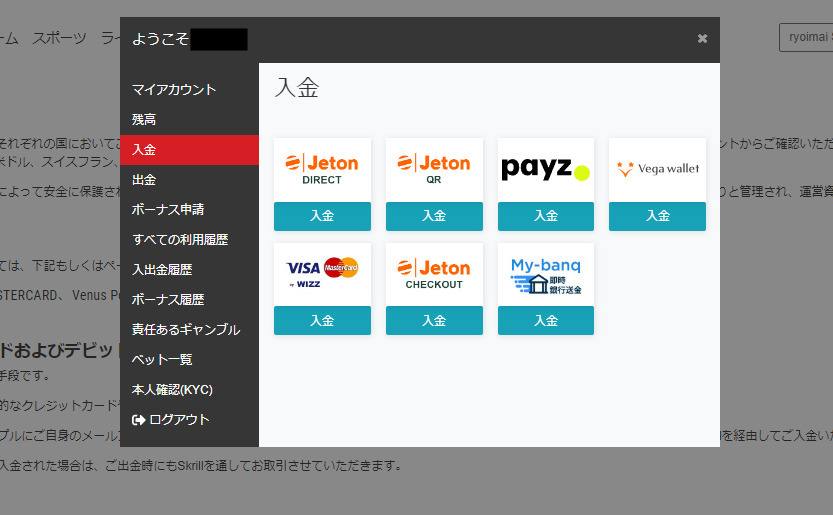The height and width of the screenshot is (515, 833).
Task: Click the ようこそ welcome header text
Action: click(x=160, y=39)
